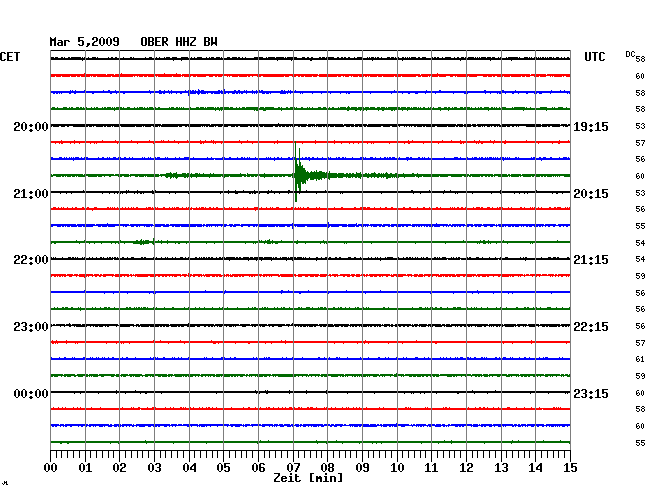The image size is (650, 494).
Task: Click minute "13" on the time axis
Action: (x=501, y=467)
